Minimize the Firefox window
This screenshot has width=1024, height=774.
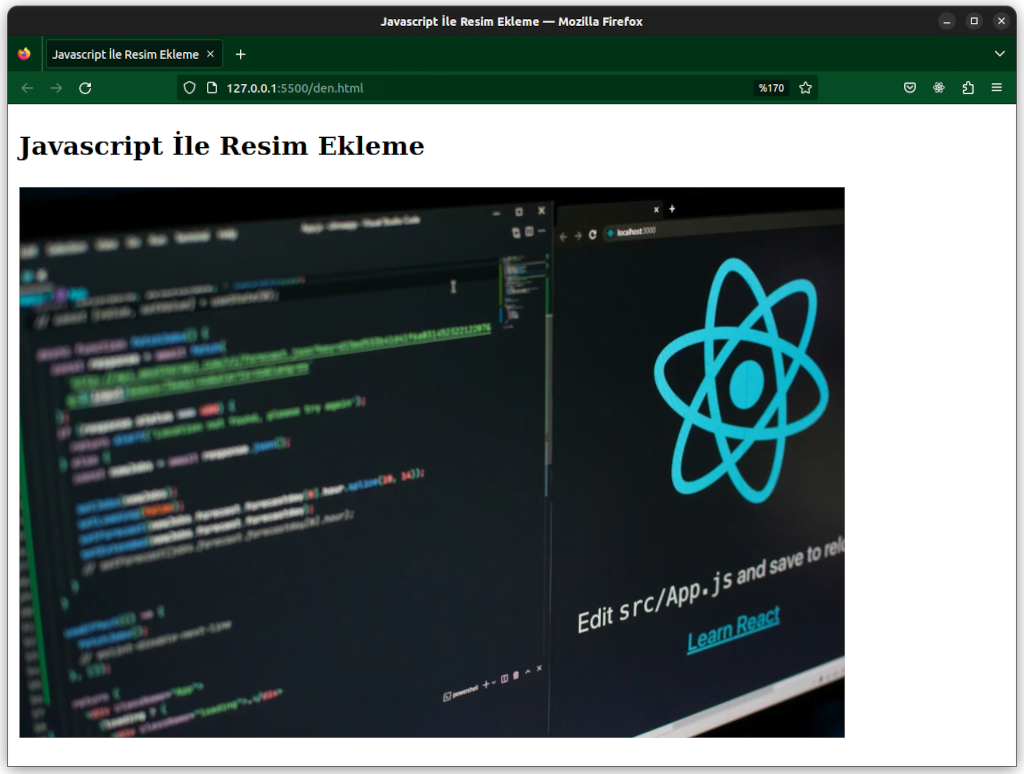pyautogui.click(x=946, y=22)
